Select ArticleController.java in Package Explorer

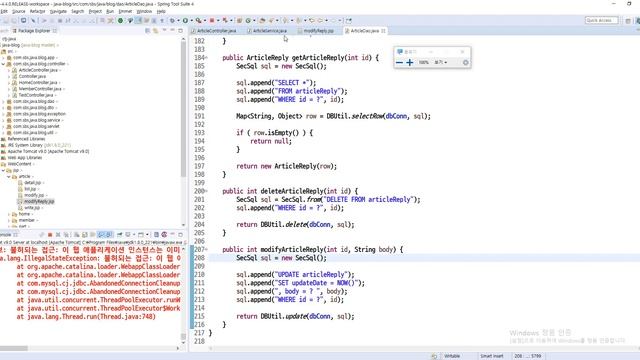tap(38, 70)
